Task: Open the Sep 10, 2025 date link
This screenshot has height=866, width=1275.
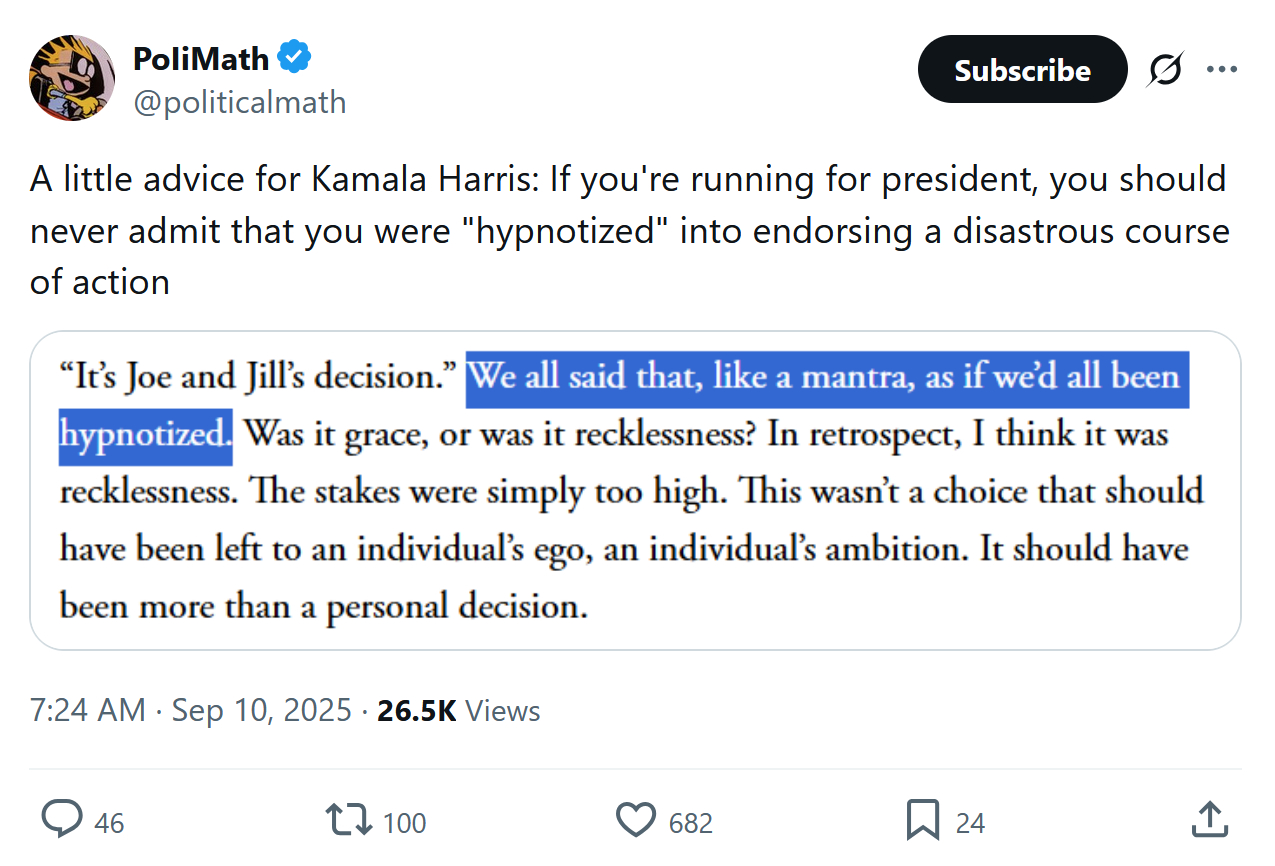Action: (262, 711)
